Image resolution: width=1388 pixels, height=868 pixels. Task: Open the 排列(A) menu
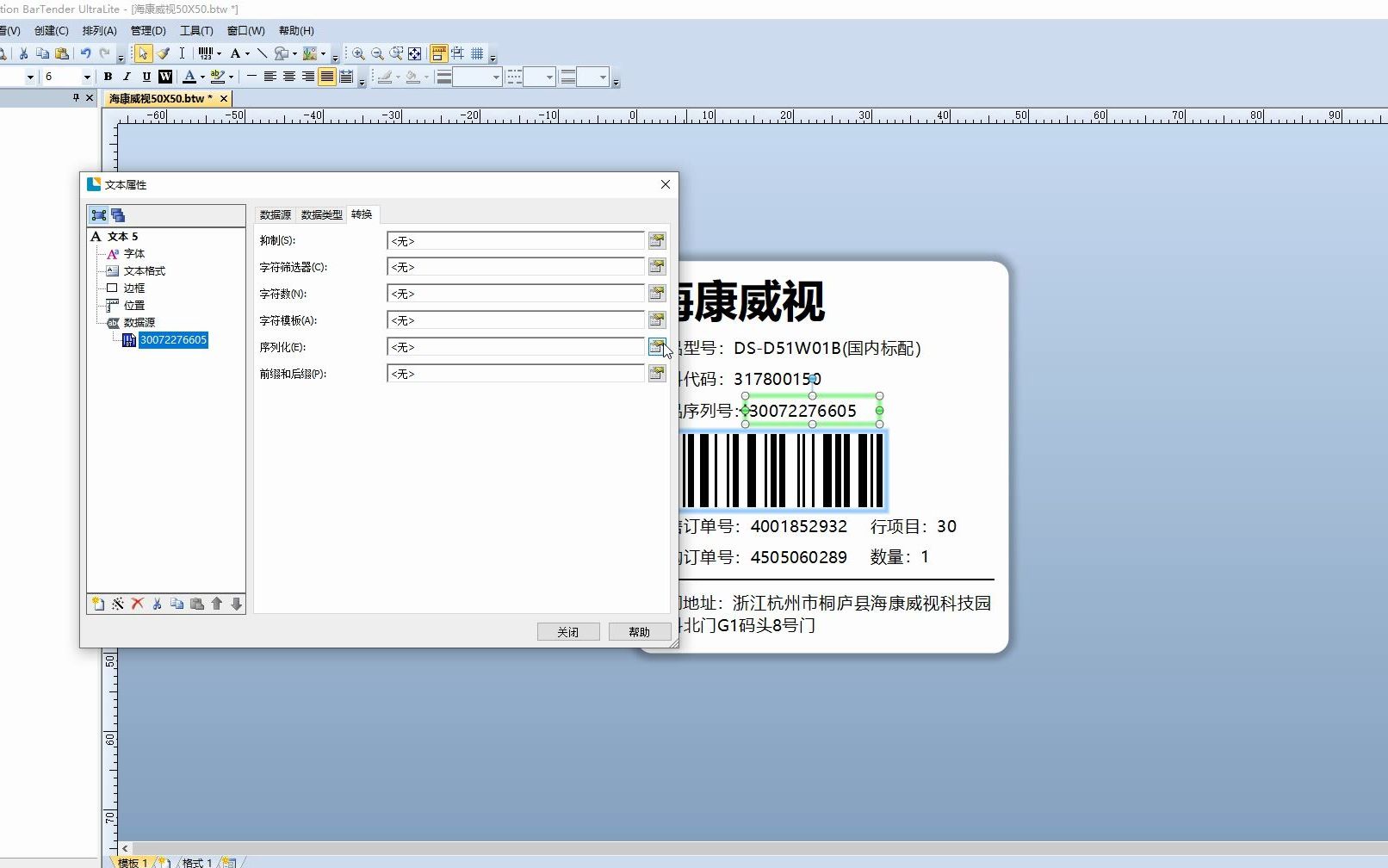(100, 30)
